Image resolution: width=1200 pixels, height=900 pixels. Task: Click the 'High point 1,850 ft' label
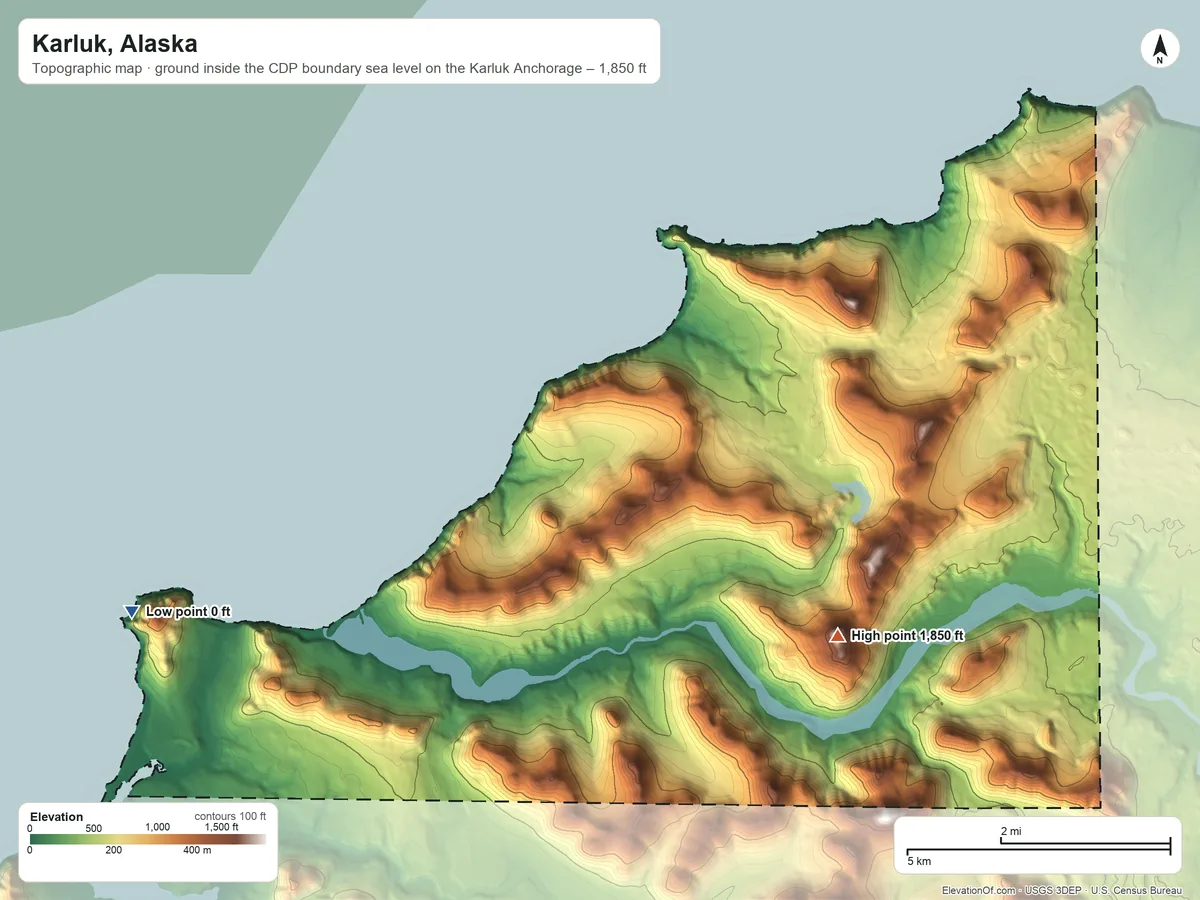(x=907, y=635)
